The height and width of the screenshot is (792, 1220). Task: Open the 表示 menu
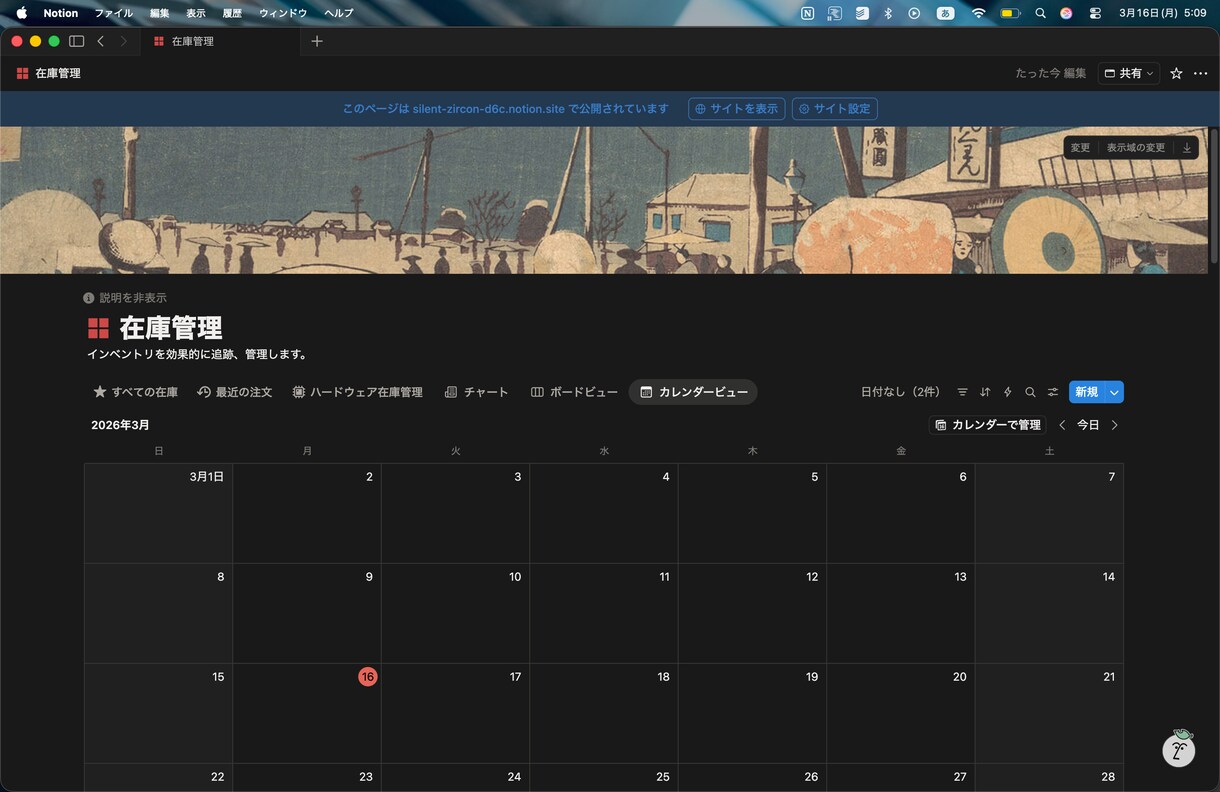[196, 13]
